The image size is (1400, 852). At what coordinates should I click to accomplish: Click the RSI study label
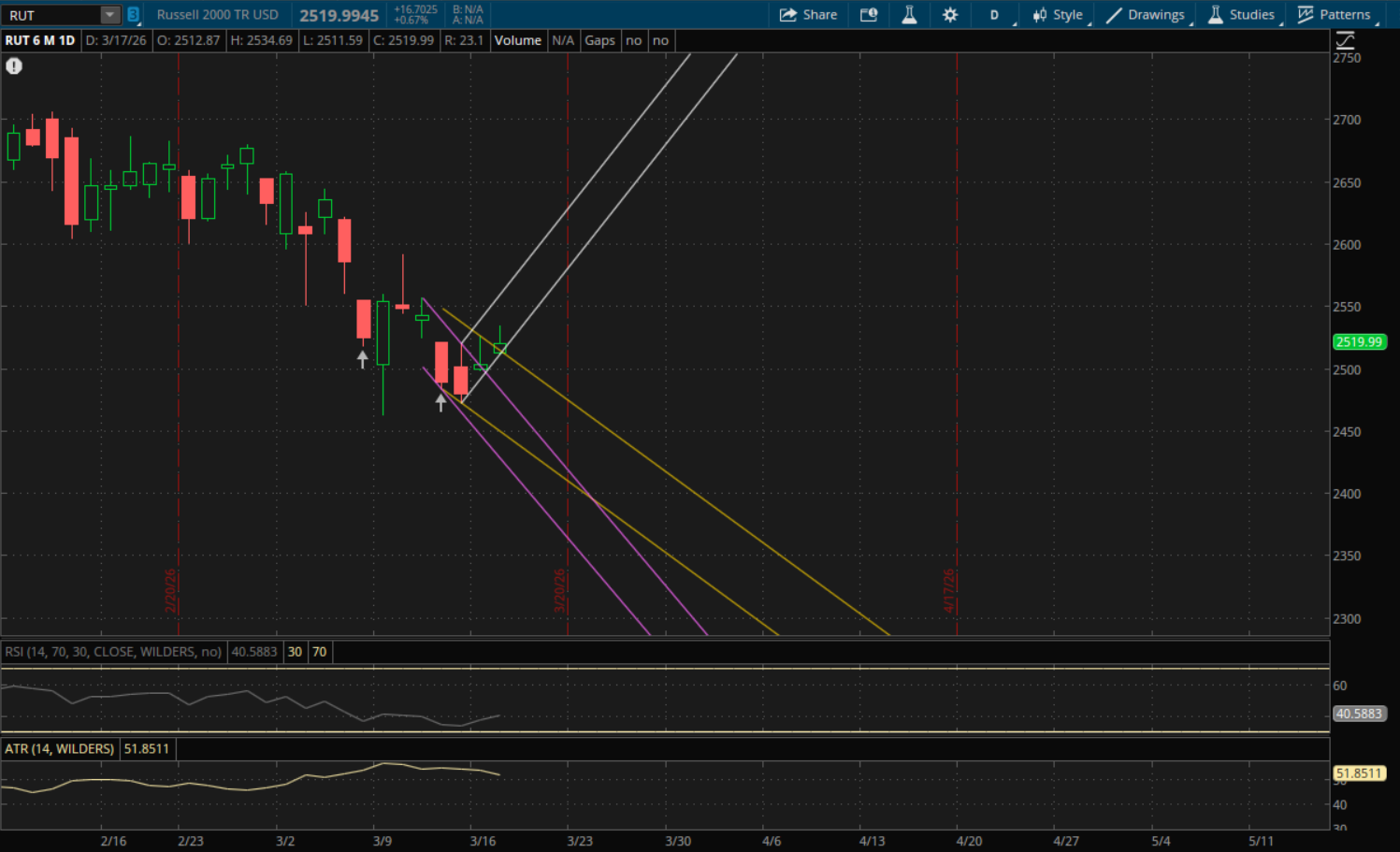(x=113, y=652)
